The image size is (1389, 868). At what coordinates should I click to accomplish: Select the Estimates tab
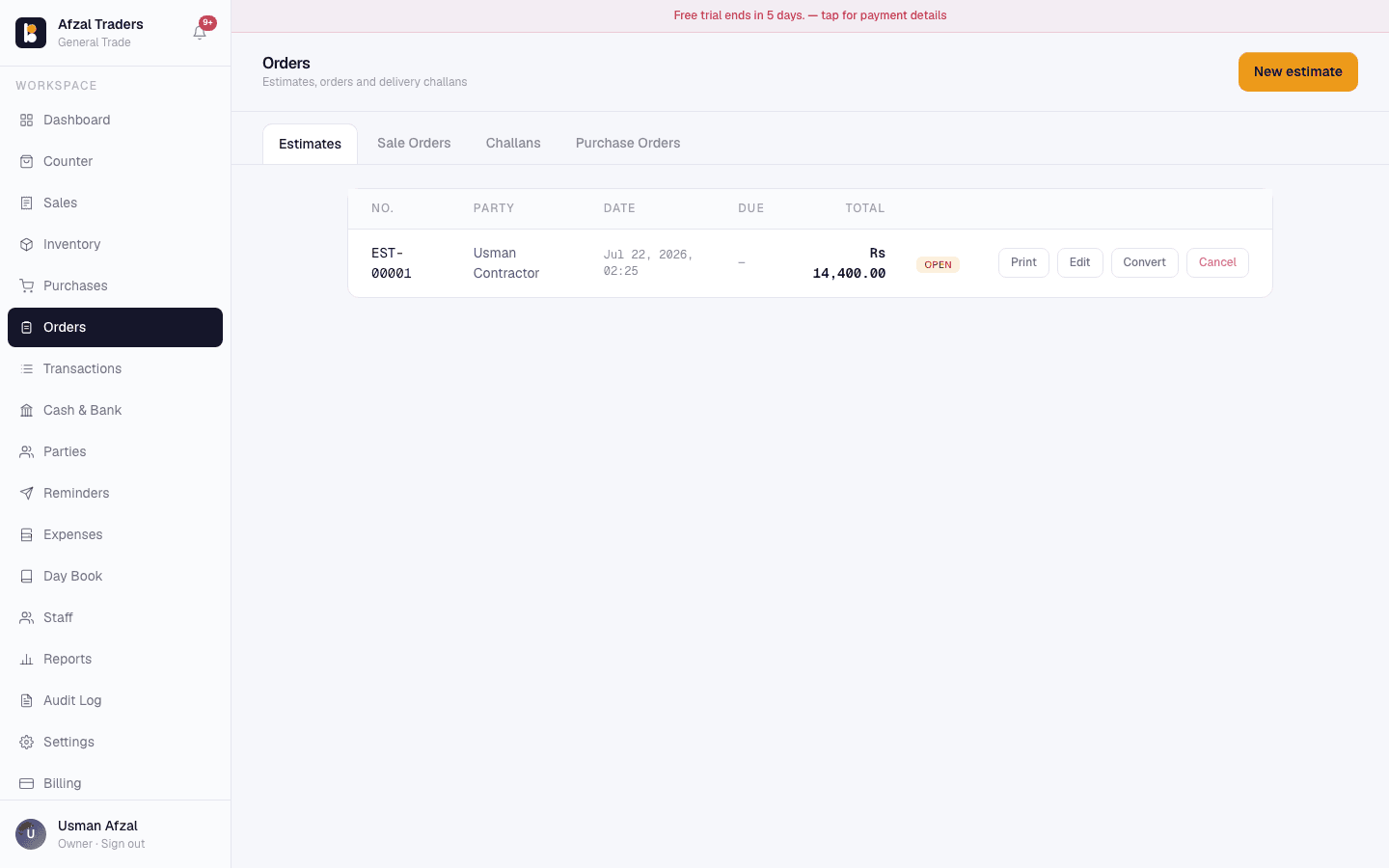[x=310, y=144]
